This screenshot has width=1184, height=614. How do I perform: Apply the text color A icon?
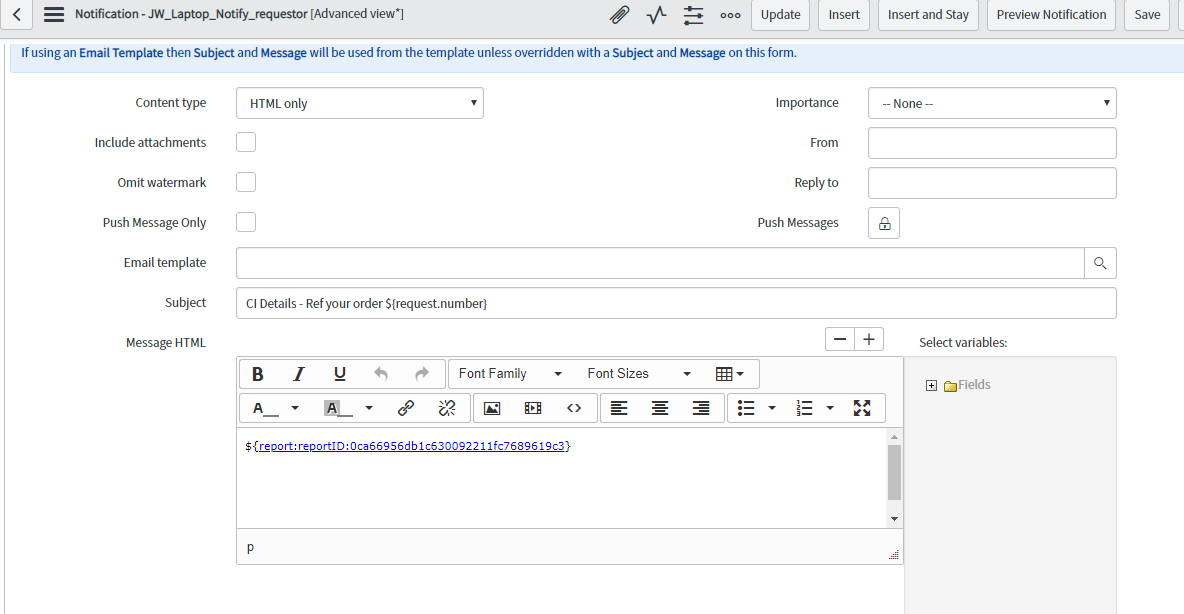[x=264, y=409]
